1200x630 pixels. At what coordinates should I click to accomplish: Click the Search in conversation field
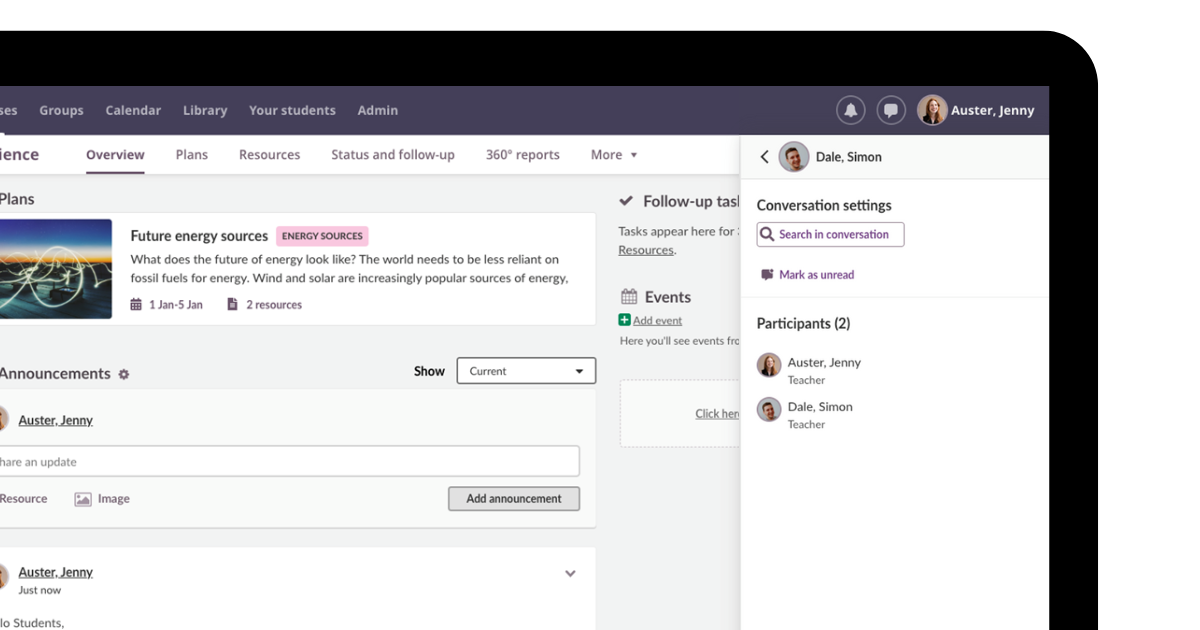[x=830, y=235]
